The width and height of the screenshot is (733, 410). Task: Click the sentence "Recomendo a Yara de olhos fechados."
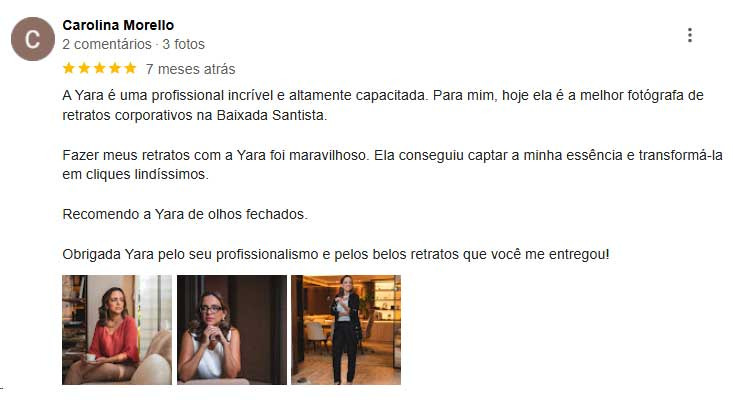tap(185, 215)
